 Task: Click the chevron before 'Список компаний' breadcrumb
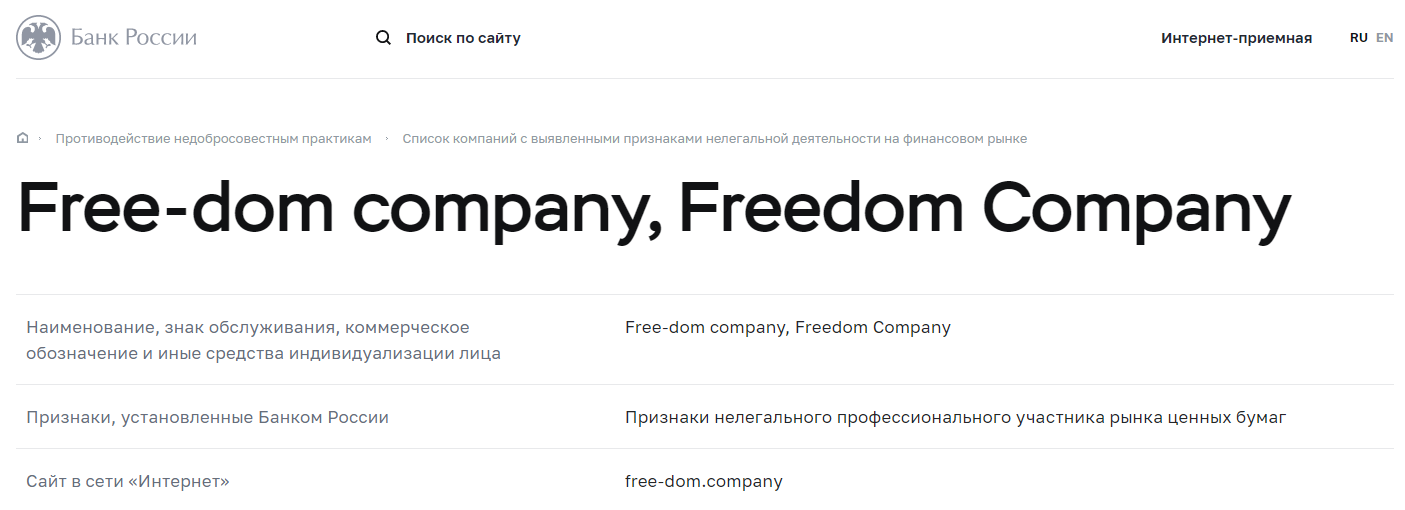coord(387,138)
